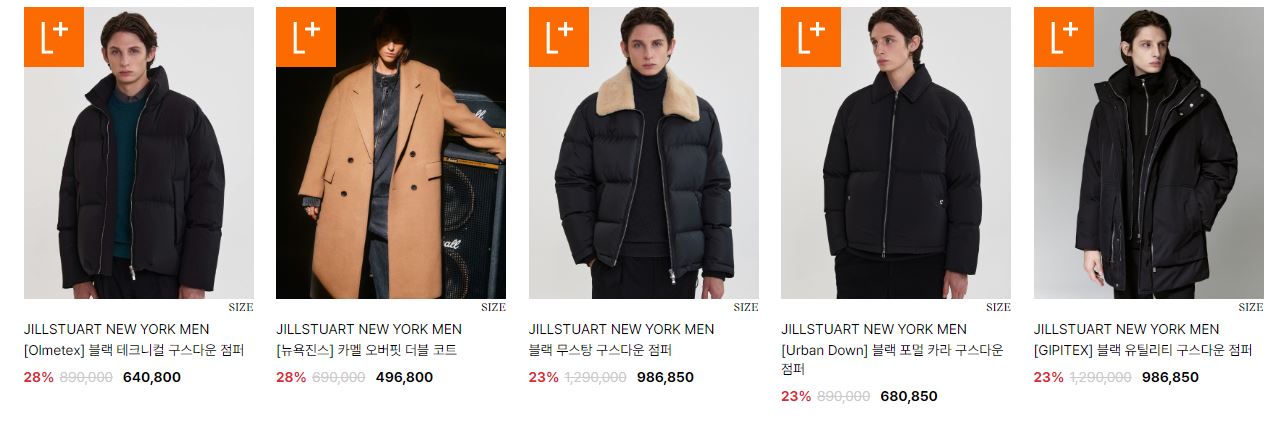Open the GIPITEX utility down jacket photo
The height and width of the screenshot is (430, 1271).
pos(1149,153)
